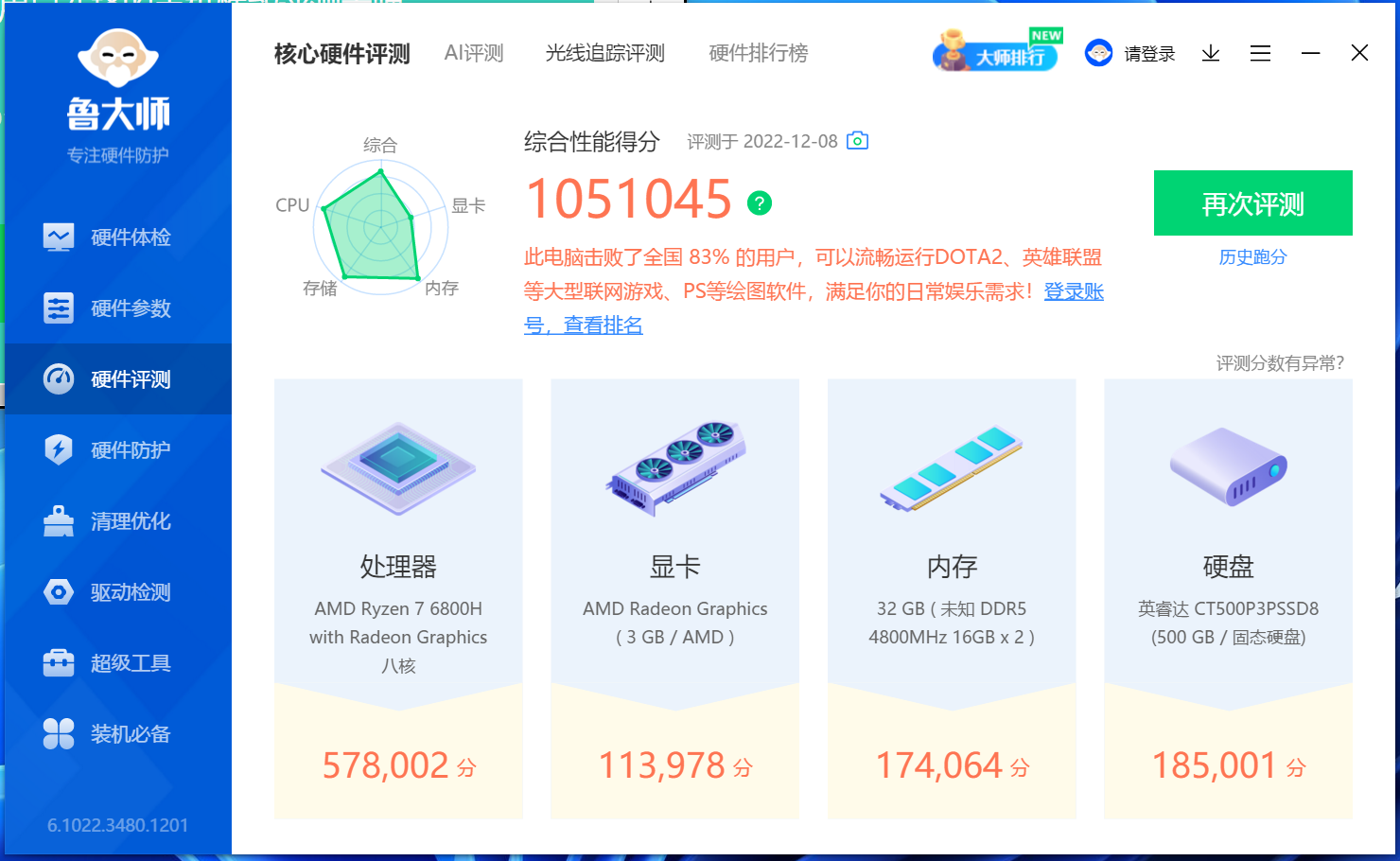The width and height of the screenshot is (1400, 861).
Task: Click the 再次评测 retest button
Action: [1252, 202]
